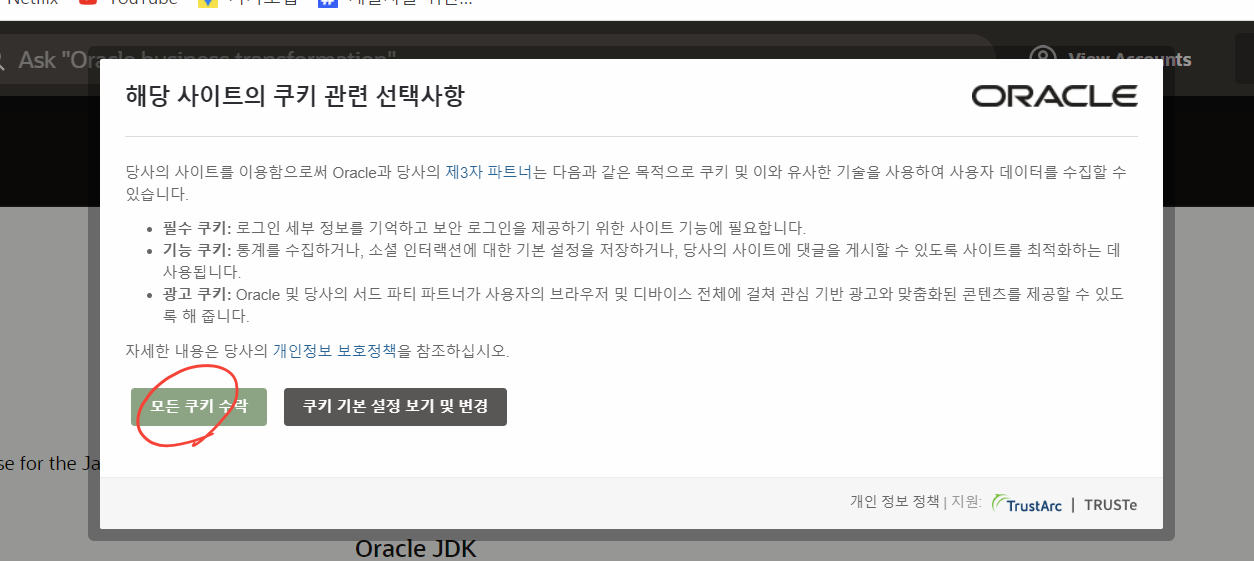Screen dimensions: 1254x561
Task: Accept all cookies with the green button
Action: pos(199,407)
